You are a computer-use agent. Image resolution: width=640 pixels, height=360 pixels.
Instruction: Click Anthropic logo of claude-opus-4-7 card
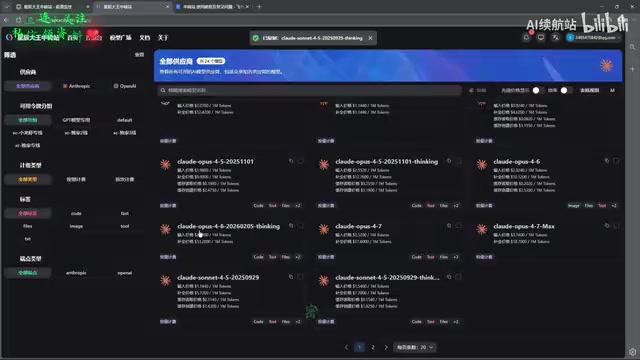(x=324, y=229)
